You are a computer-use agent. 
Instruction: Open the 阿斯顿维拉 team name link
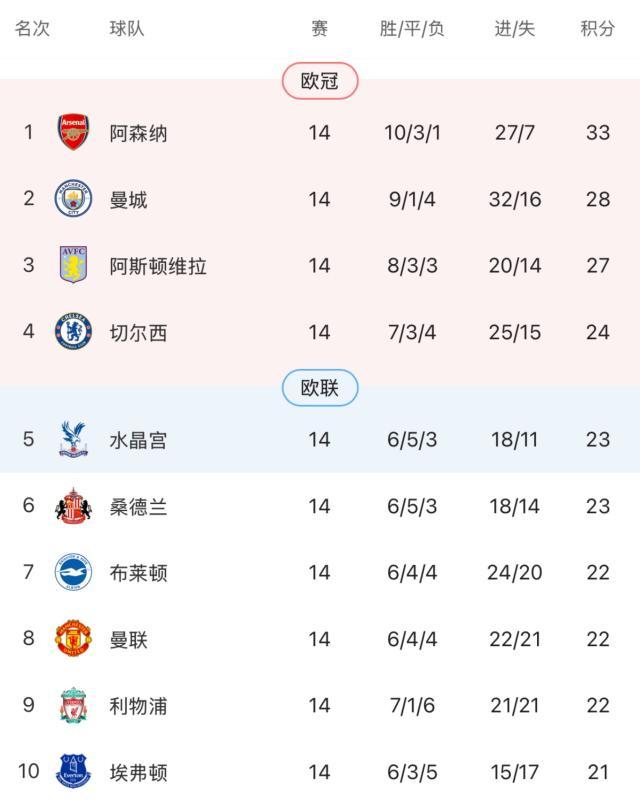click(158, 266)
